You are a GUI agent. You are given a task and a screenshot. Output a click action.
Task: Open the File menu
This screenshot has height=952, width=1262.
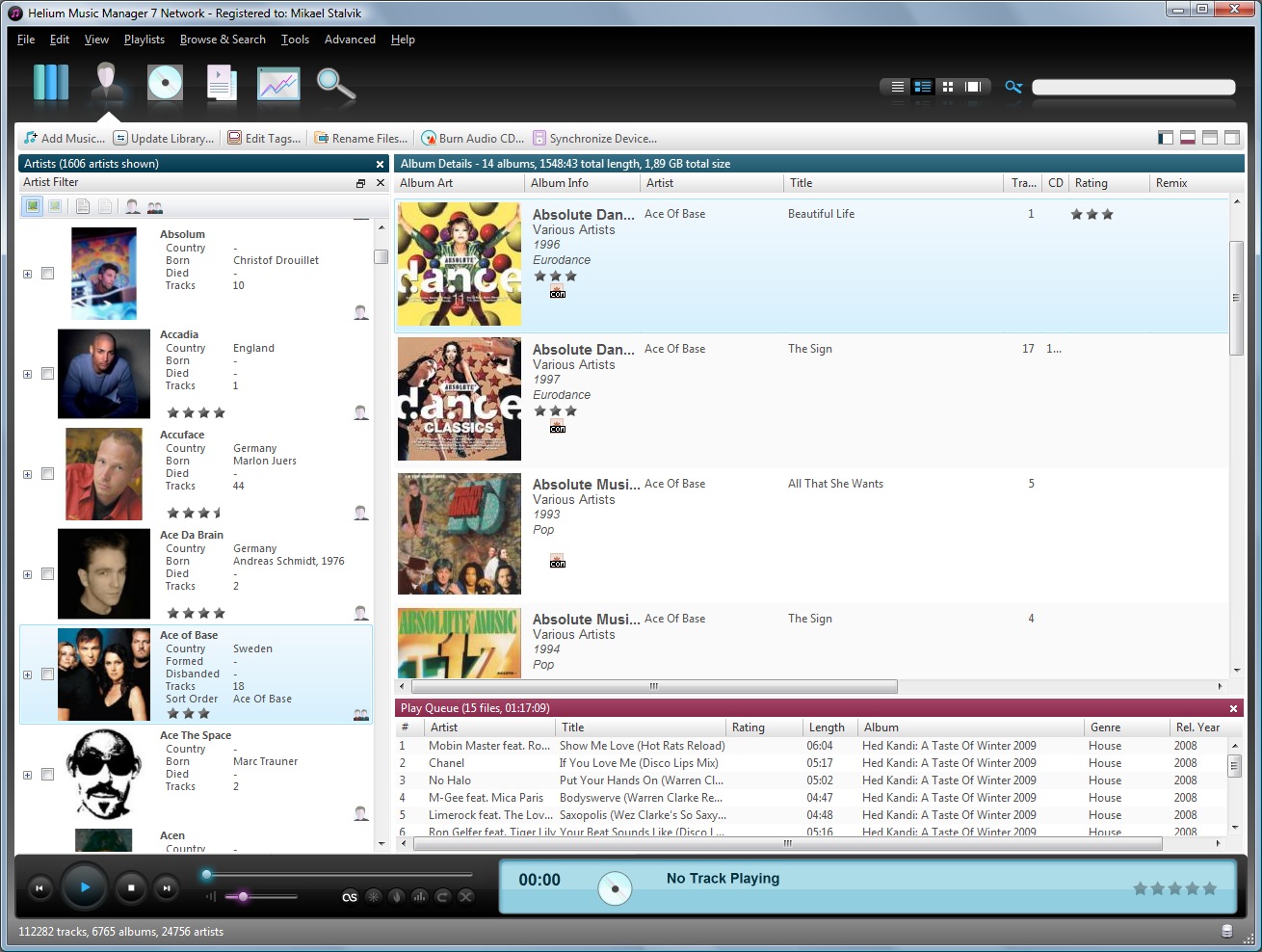click(26, 40)
